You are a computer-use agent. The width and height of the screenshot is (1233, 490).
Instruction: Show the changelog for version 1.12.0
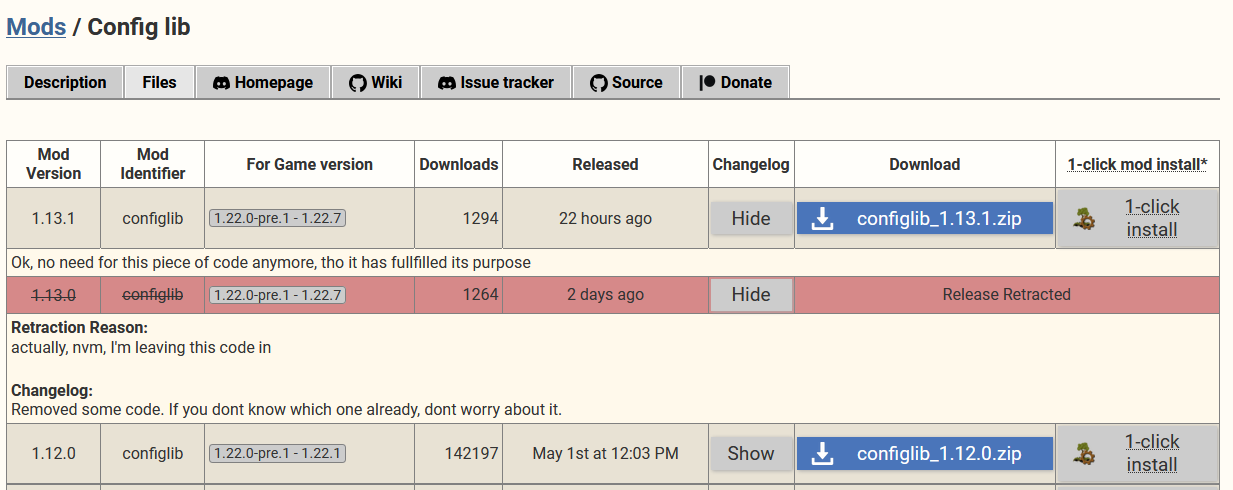(751, 454)
